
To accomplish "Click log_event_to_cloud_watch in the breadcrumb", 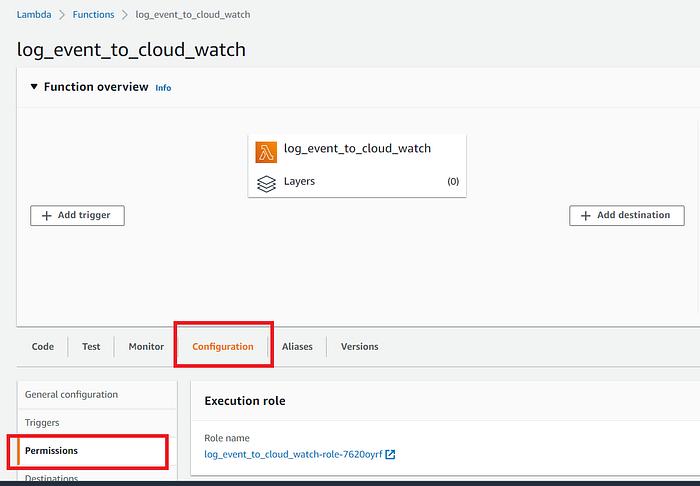I will click(x=193, y=15).
